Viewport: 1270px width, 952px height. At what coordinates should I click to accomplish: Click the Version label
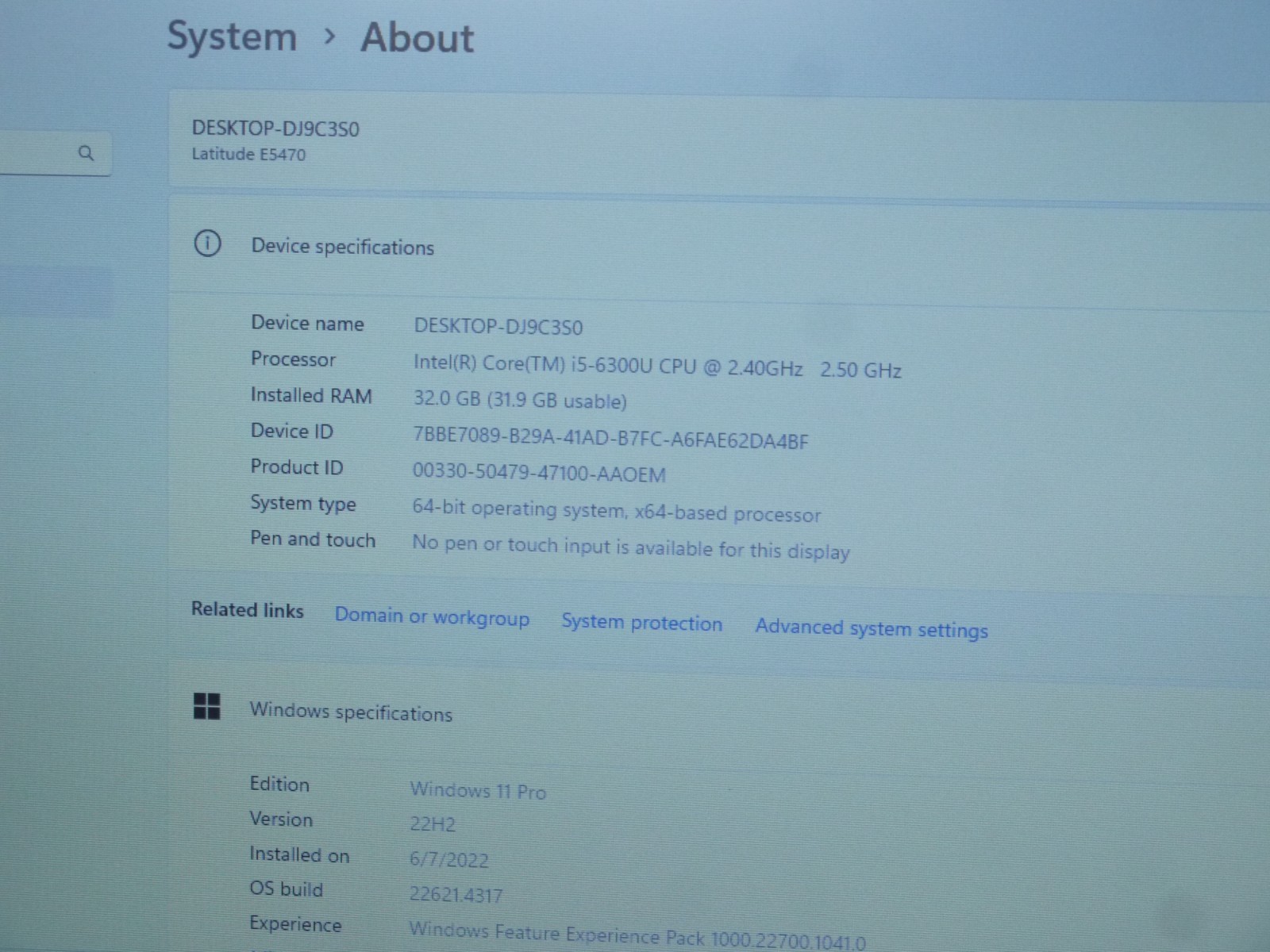point(281,819)
